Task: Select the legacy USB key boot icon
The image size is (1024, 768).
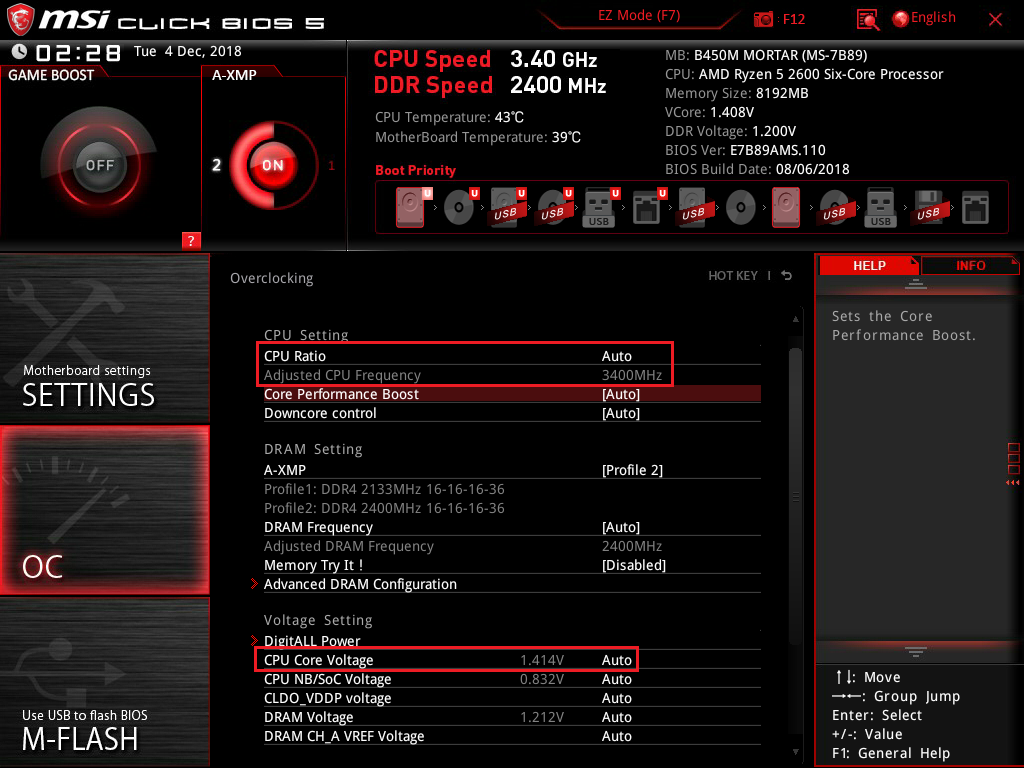Action: tap(880, 207)
